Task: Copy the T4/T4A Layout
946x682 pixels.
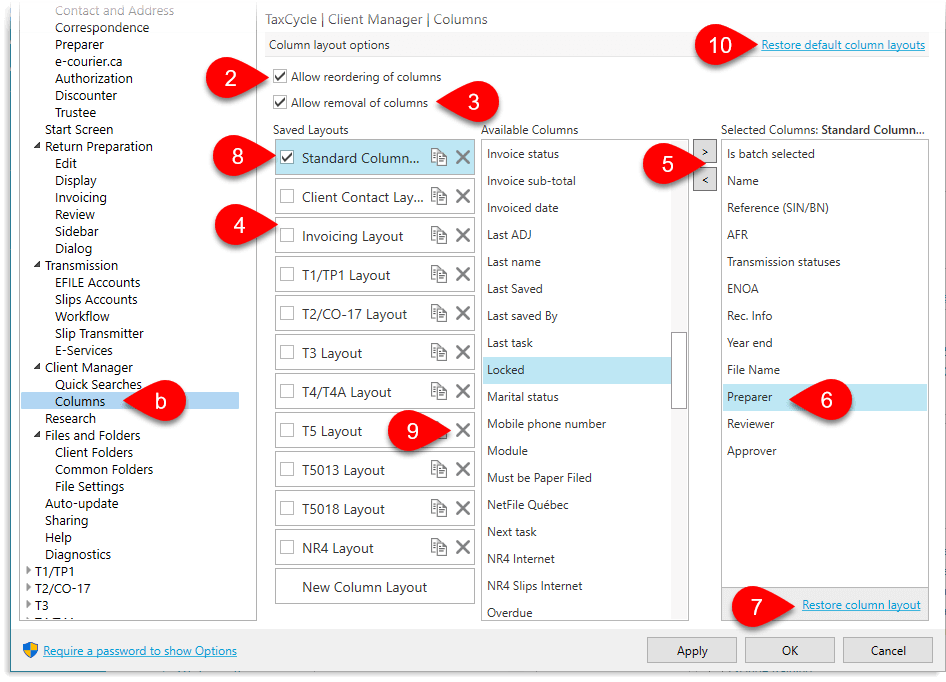Action: tap(439, 392)
